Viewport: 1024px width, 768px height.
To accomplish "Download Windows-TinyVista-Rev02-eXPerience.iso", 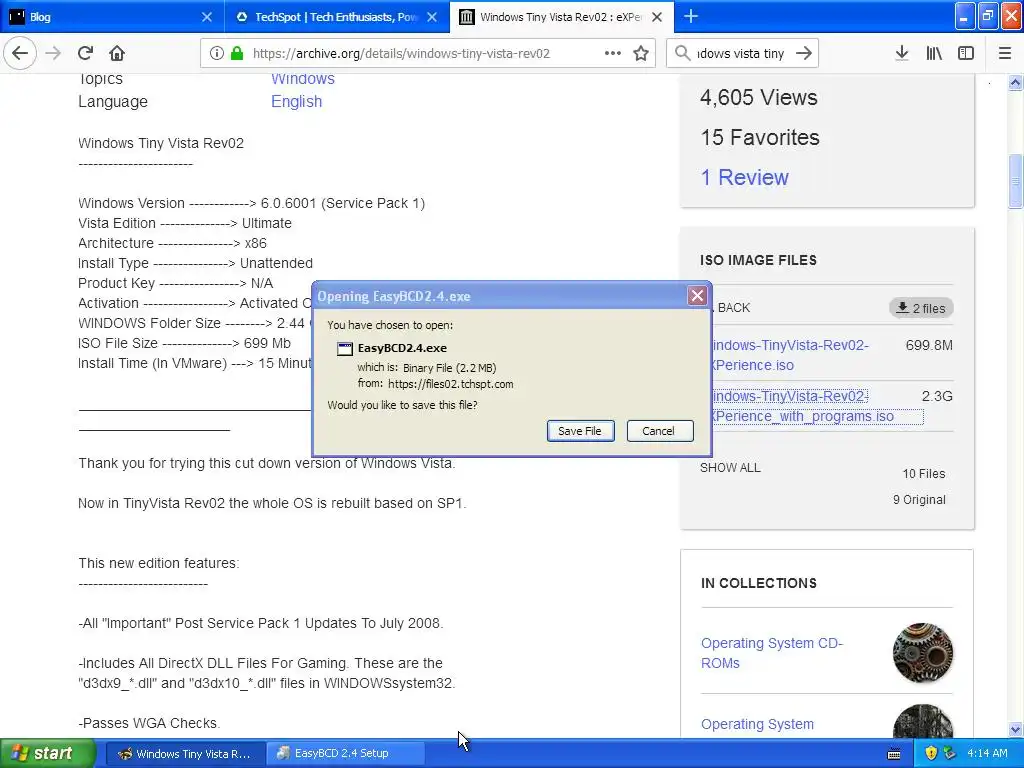I will (x=790, y=355).
